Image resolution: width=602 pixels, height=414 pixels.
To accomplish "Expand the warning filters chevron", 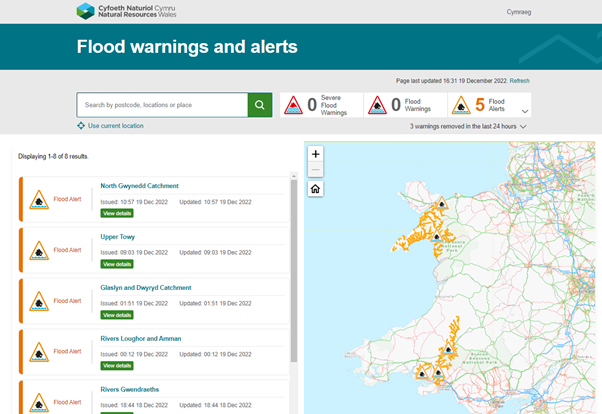I will coord(525,110).
